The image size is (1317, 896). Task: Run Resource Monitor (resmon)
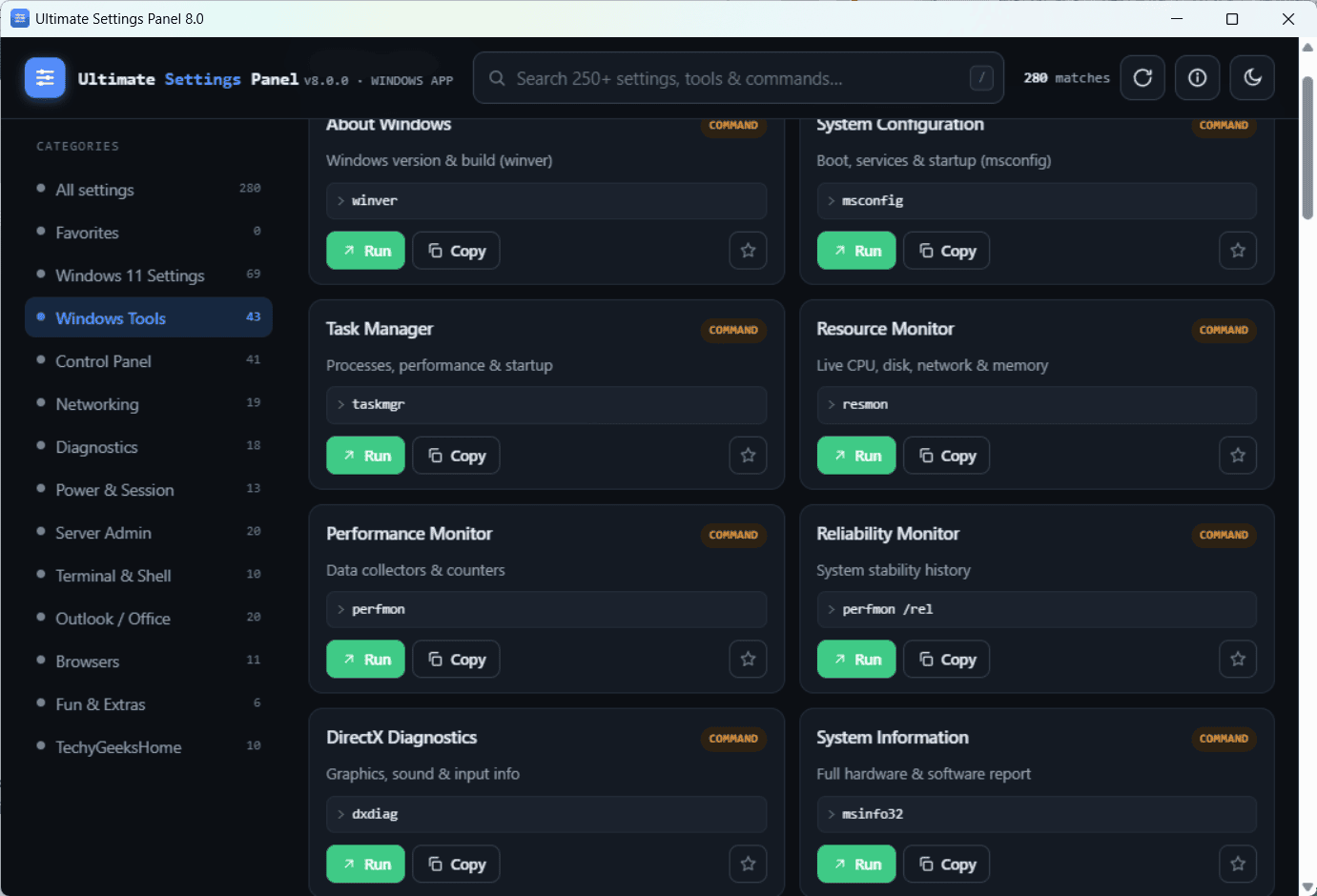(856, 456)
